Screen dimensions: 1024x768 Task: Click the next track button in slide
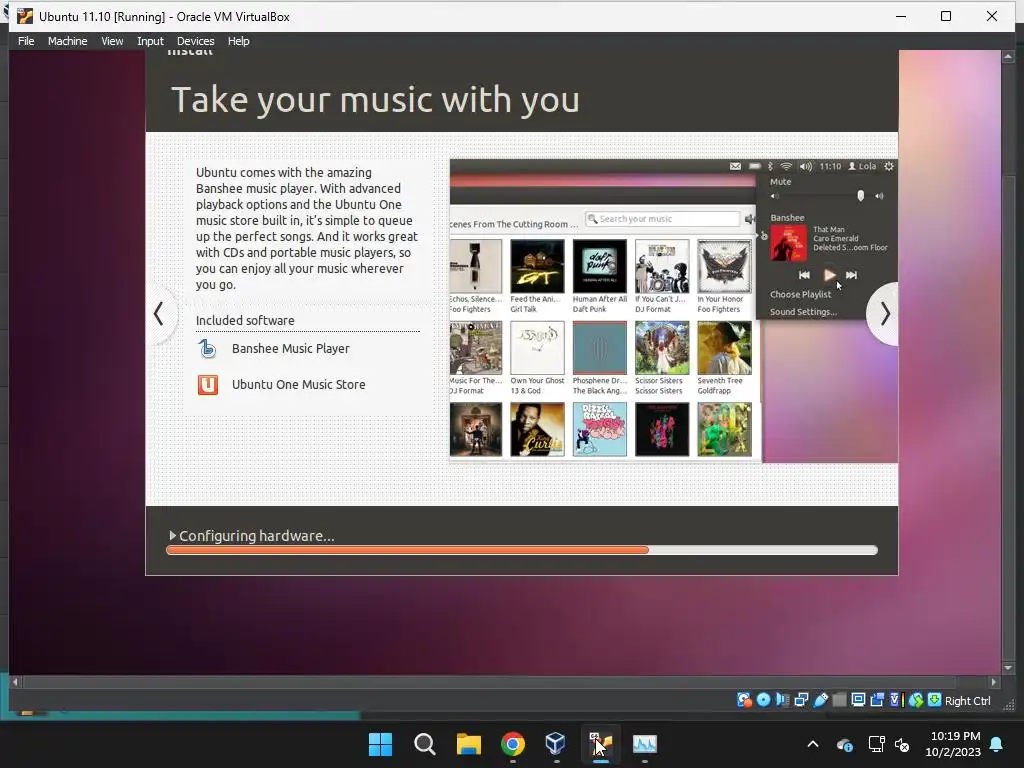pyautogui.click(x=851, y=275)
